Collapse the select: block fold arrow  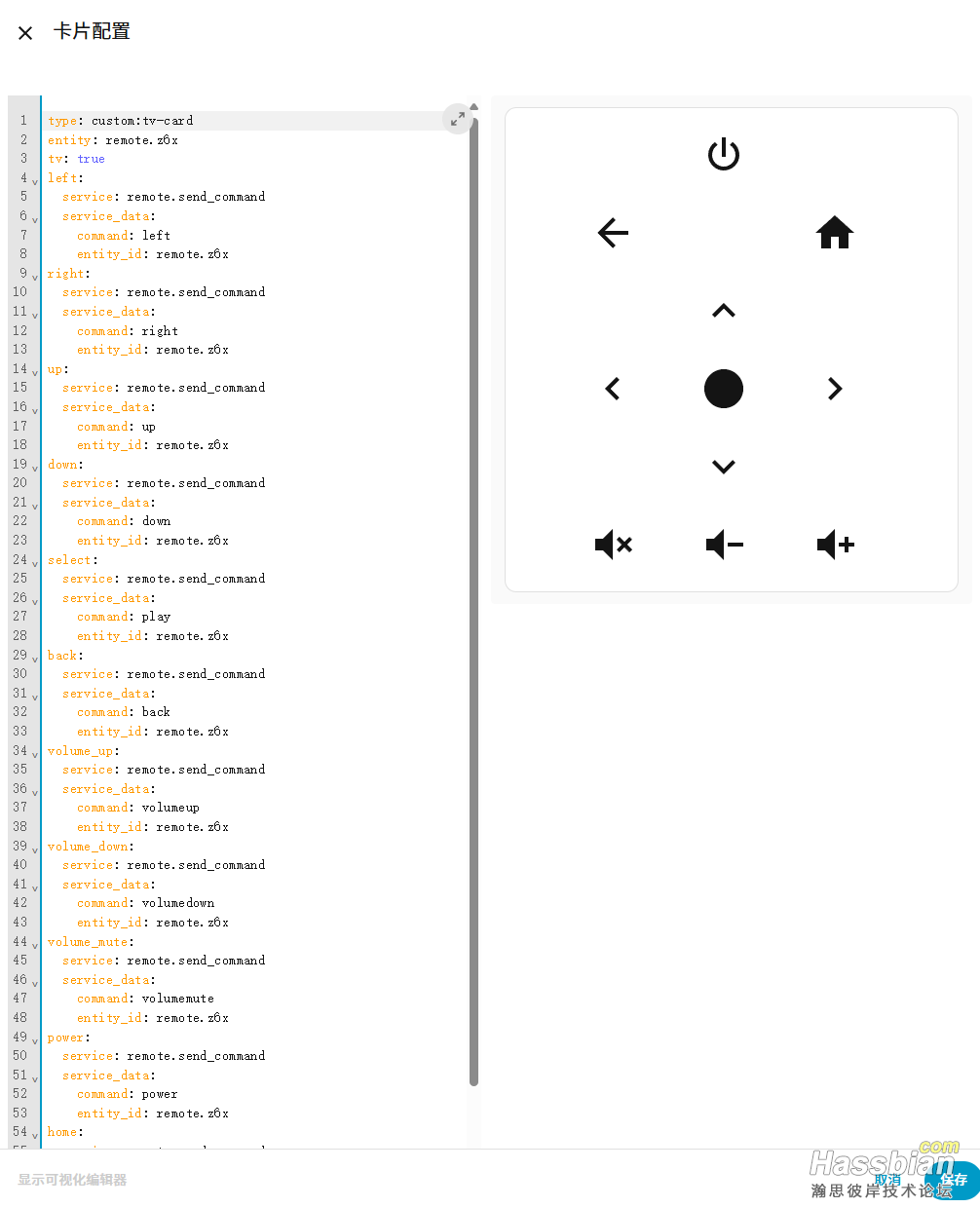point(35,563)
